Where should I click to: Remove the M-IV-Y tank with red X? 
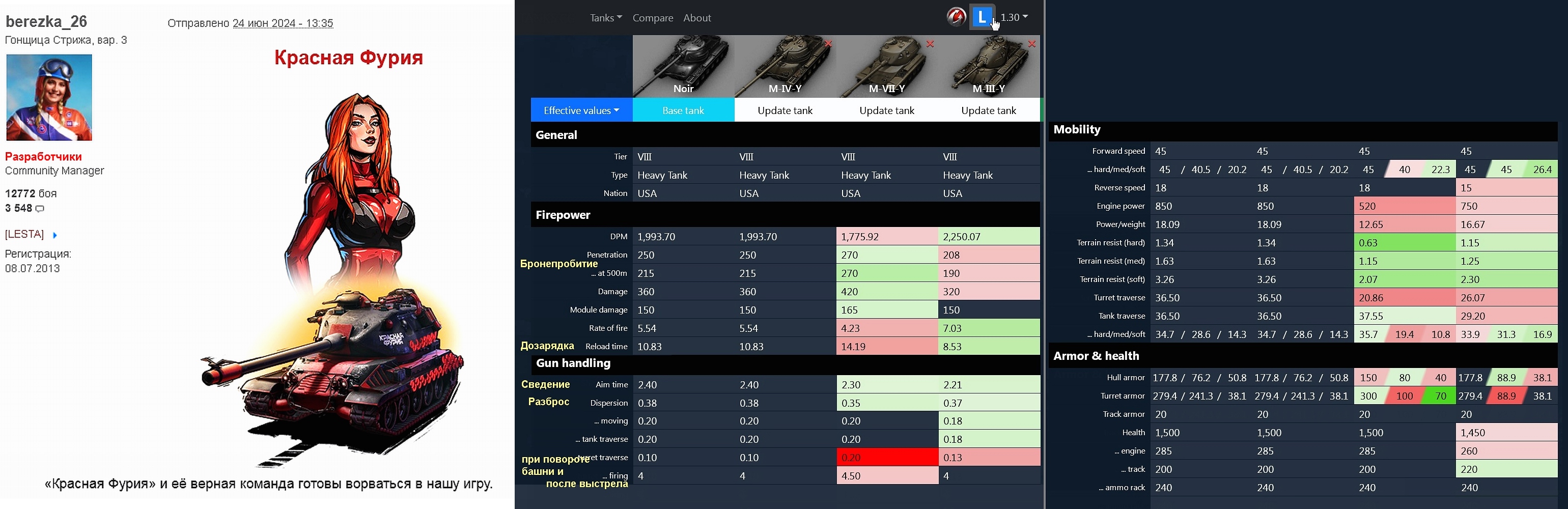(x=828, y=44)
